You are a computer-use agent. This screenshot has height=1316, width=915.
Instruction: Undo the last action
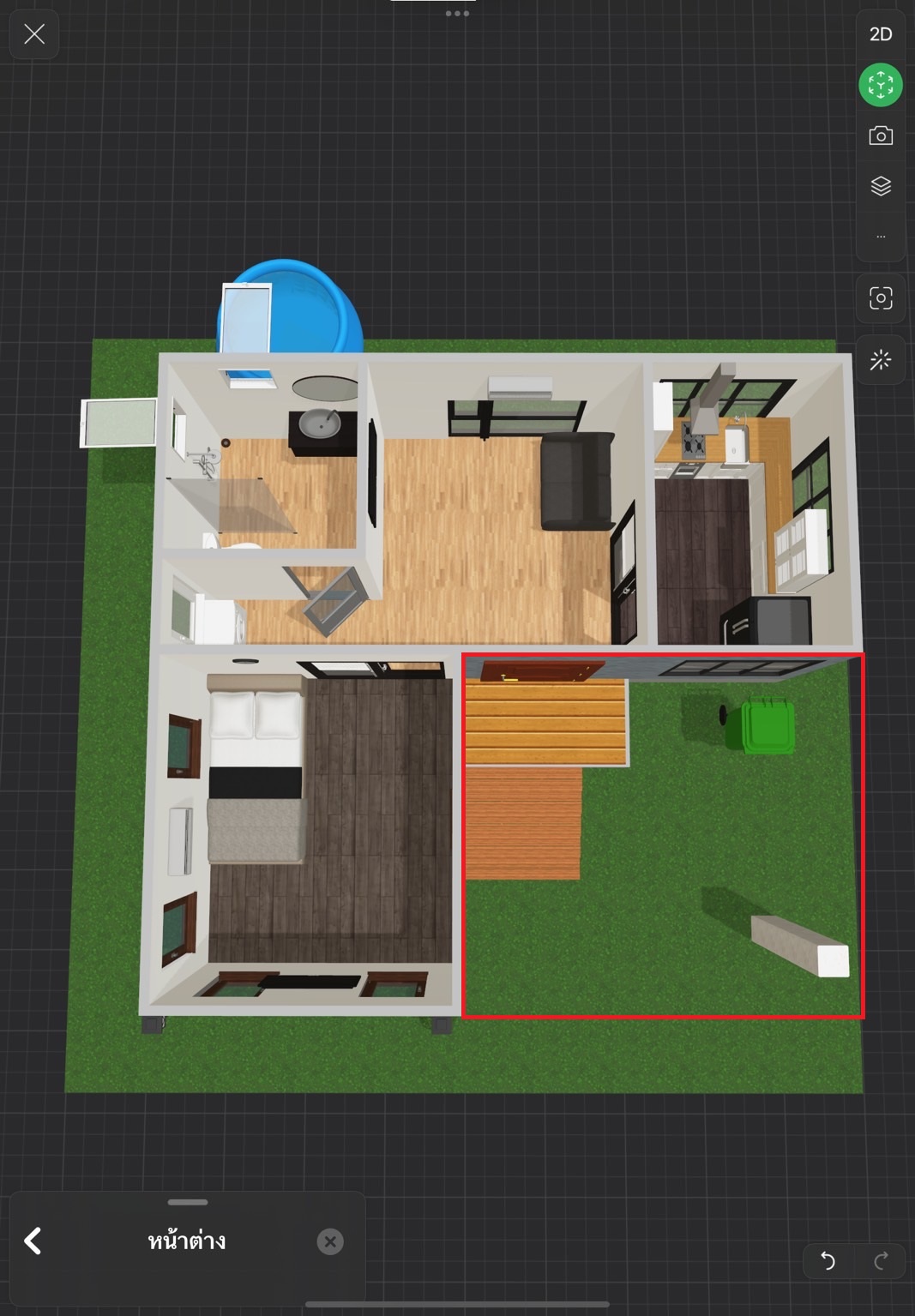point(828,1260)
